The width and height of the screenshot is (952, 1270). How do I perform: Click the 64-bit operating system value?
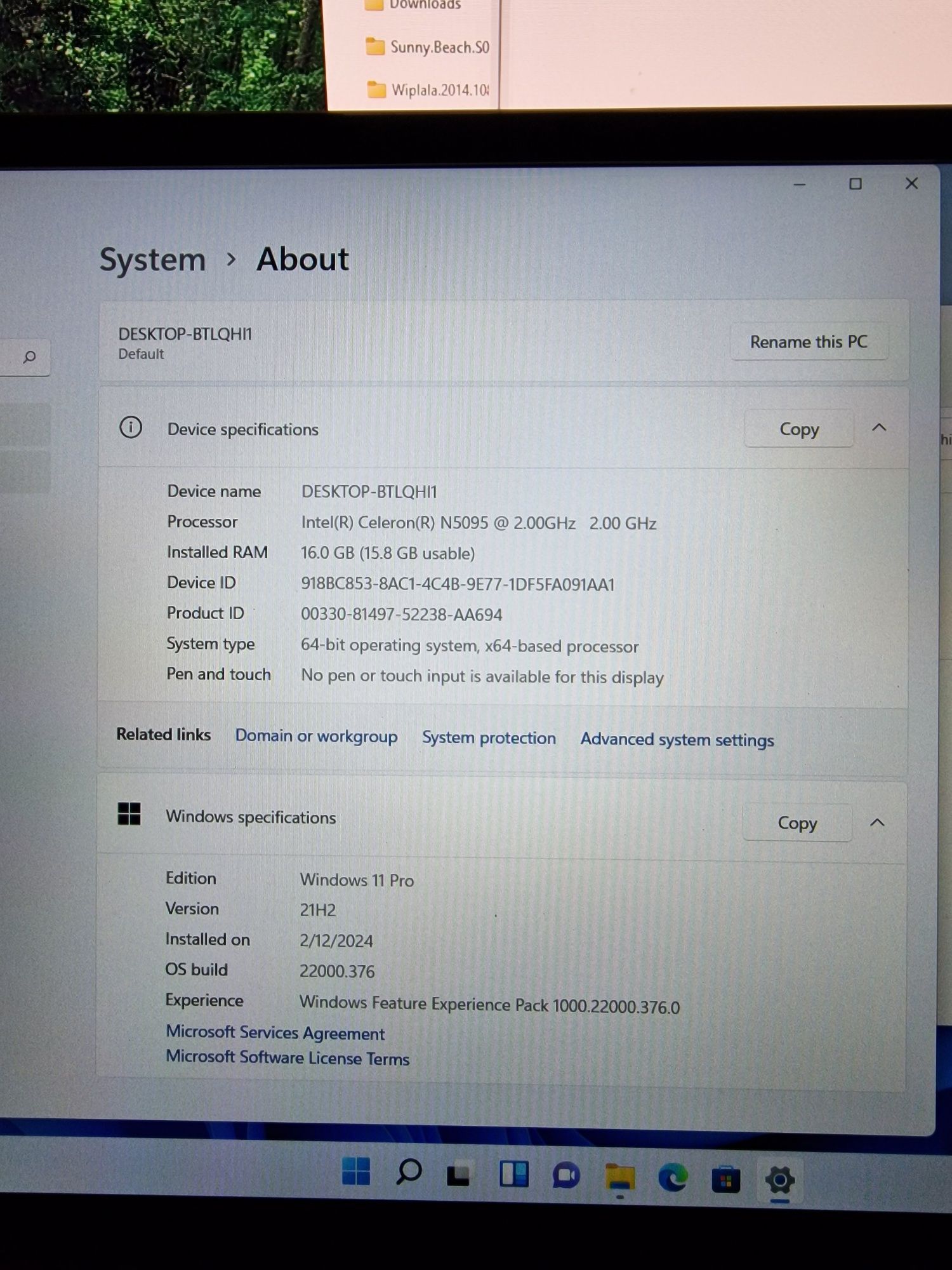tap(470, 646)
